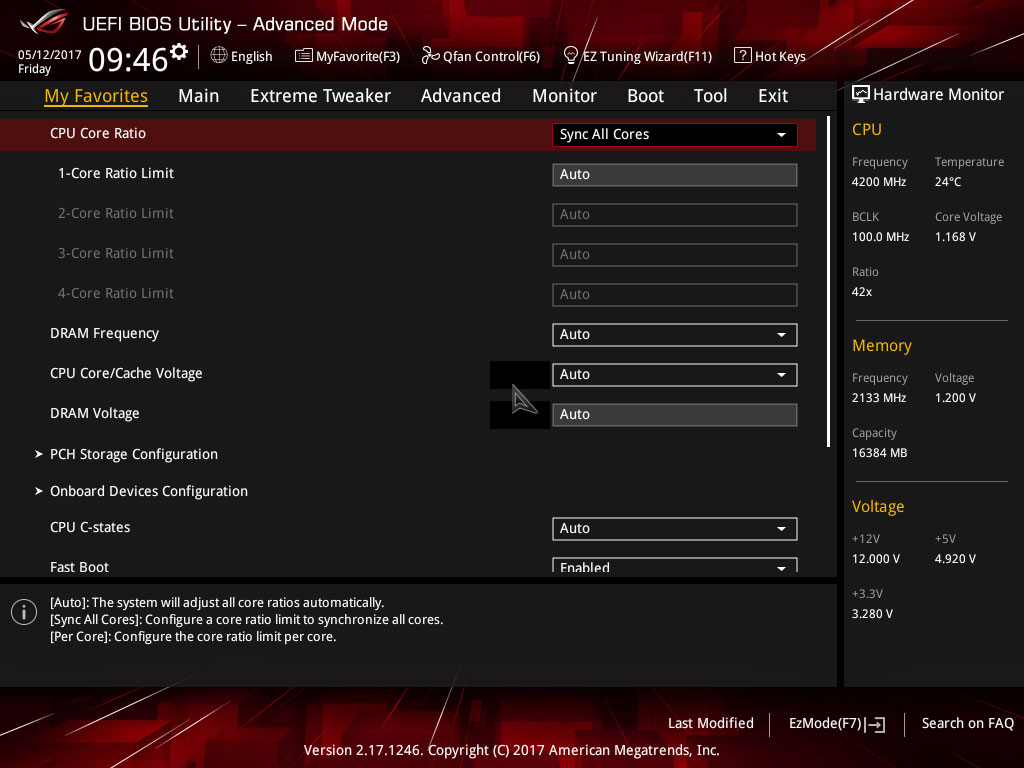The width and height of the screenshot is (1024, 768).
Task: Click the Hardware Monitor display icon
Action: click(861, 94)
